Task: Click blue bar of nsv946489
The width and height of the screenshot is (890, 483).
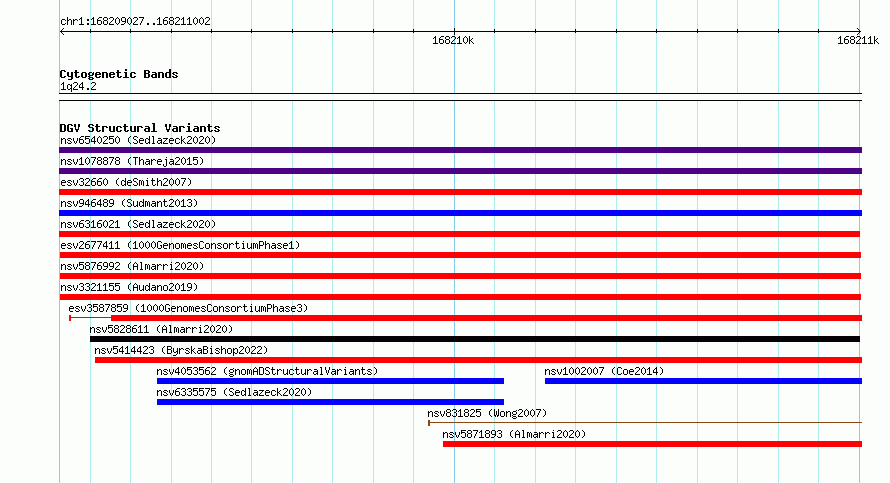Action: point(460,213)
